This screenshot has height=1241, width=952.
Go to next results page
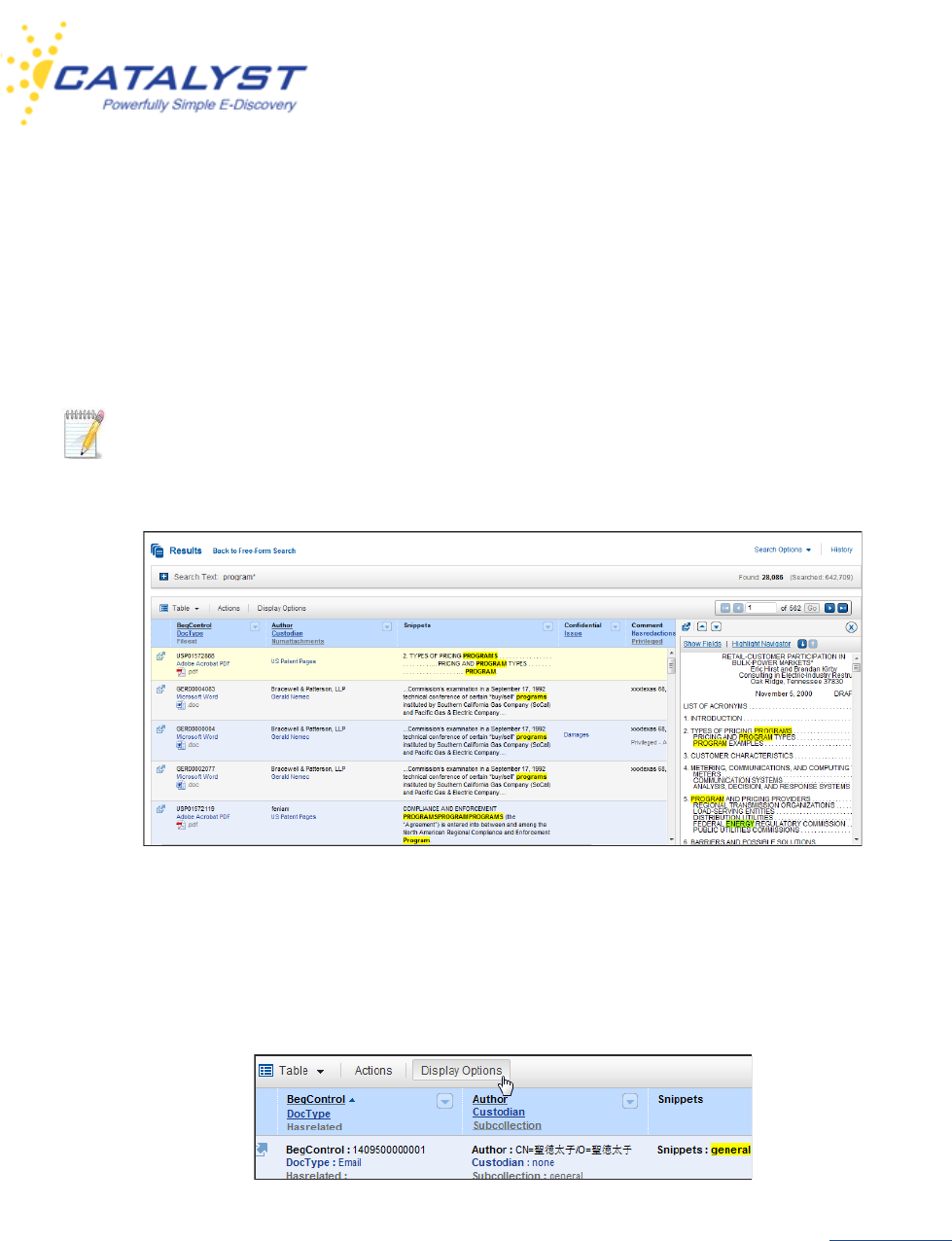tap(829, 608)
